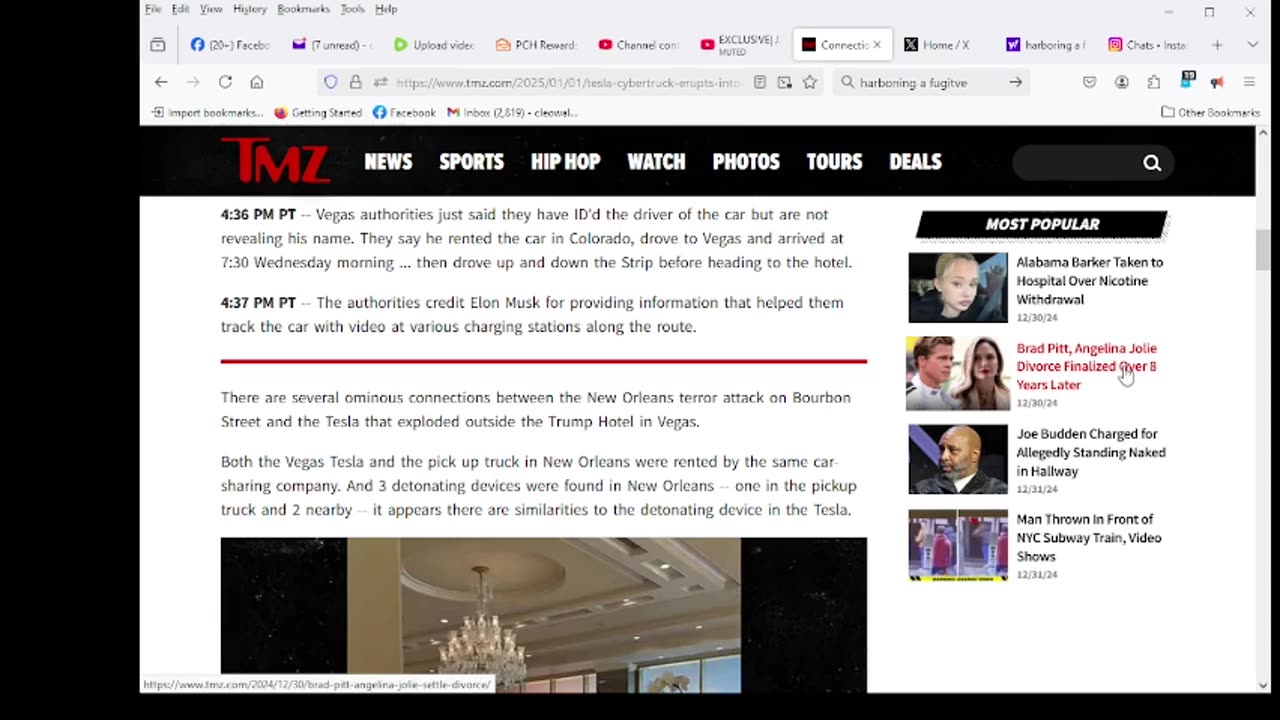Switch to the harboring a f Yahoo tab
1280x720 pixels.
pyautogui.click(x=1046, y=45)
